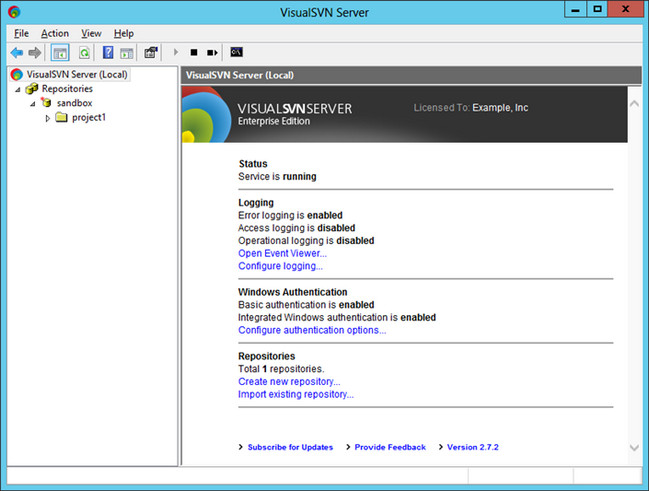Toggle the console tree pane icon
The width and height of the screenshot is (649, 491).
[60, 53]
